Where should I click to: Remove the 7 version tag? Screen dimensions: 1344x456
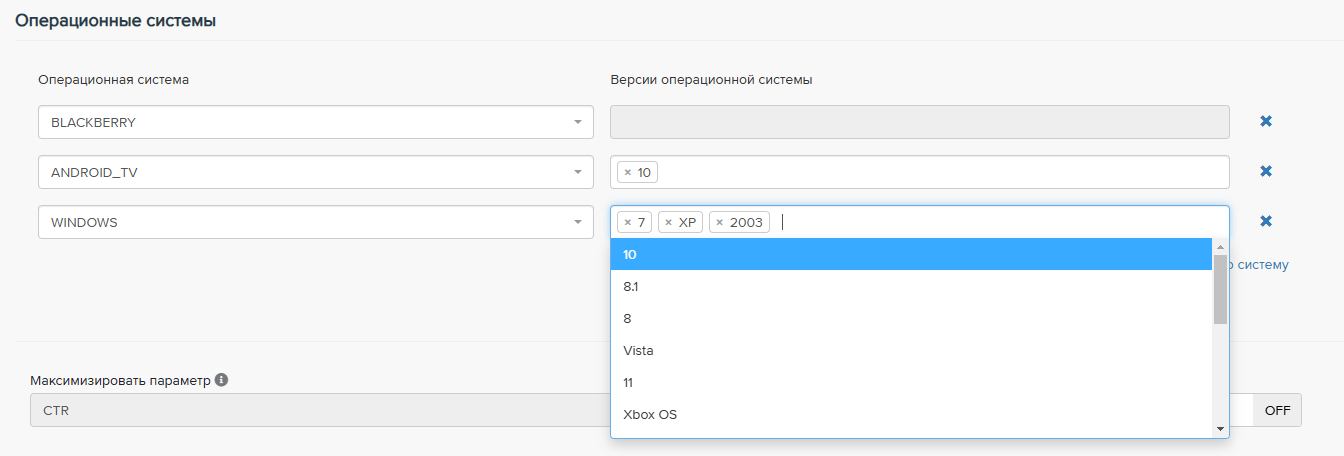(x=628, y=222)
